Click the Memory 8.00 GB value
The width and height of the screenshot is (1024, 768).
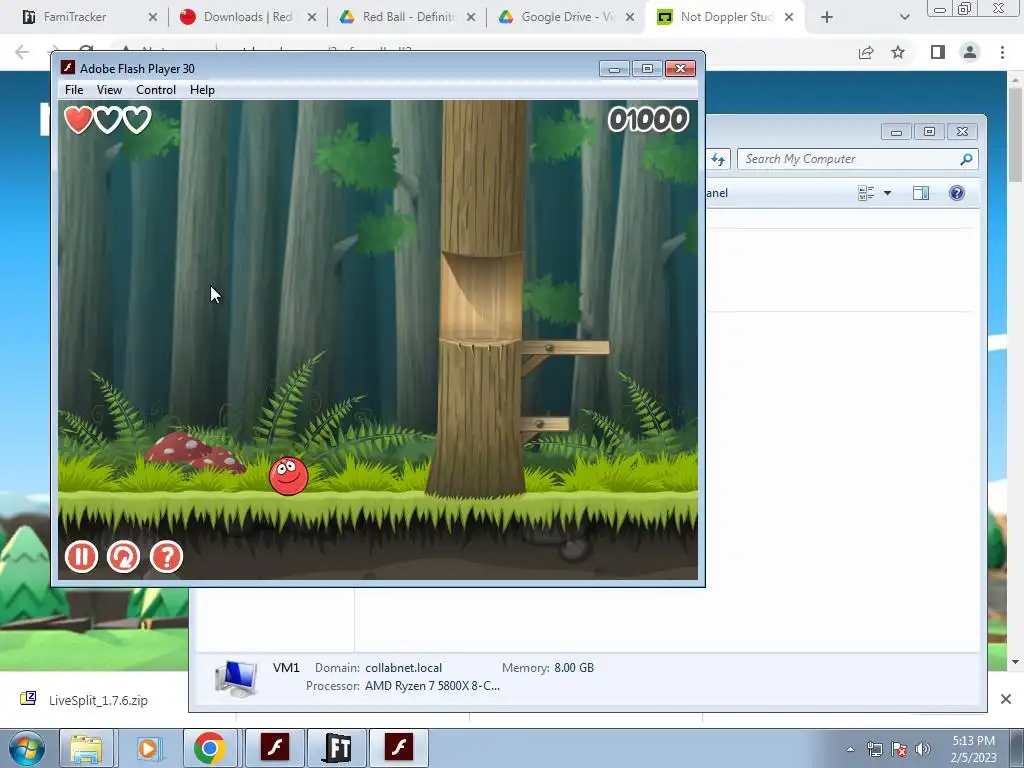(574, 667)
